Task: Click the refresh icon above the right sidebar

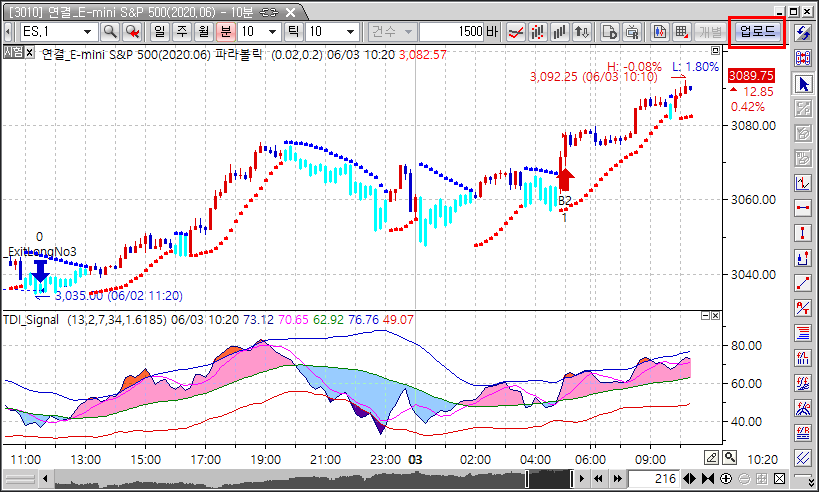Action: pos(802,32)
